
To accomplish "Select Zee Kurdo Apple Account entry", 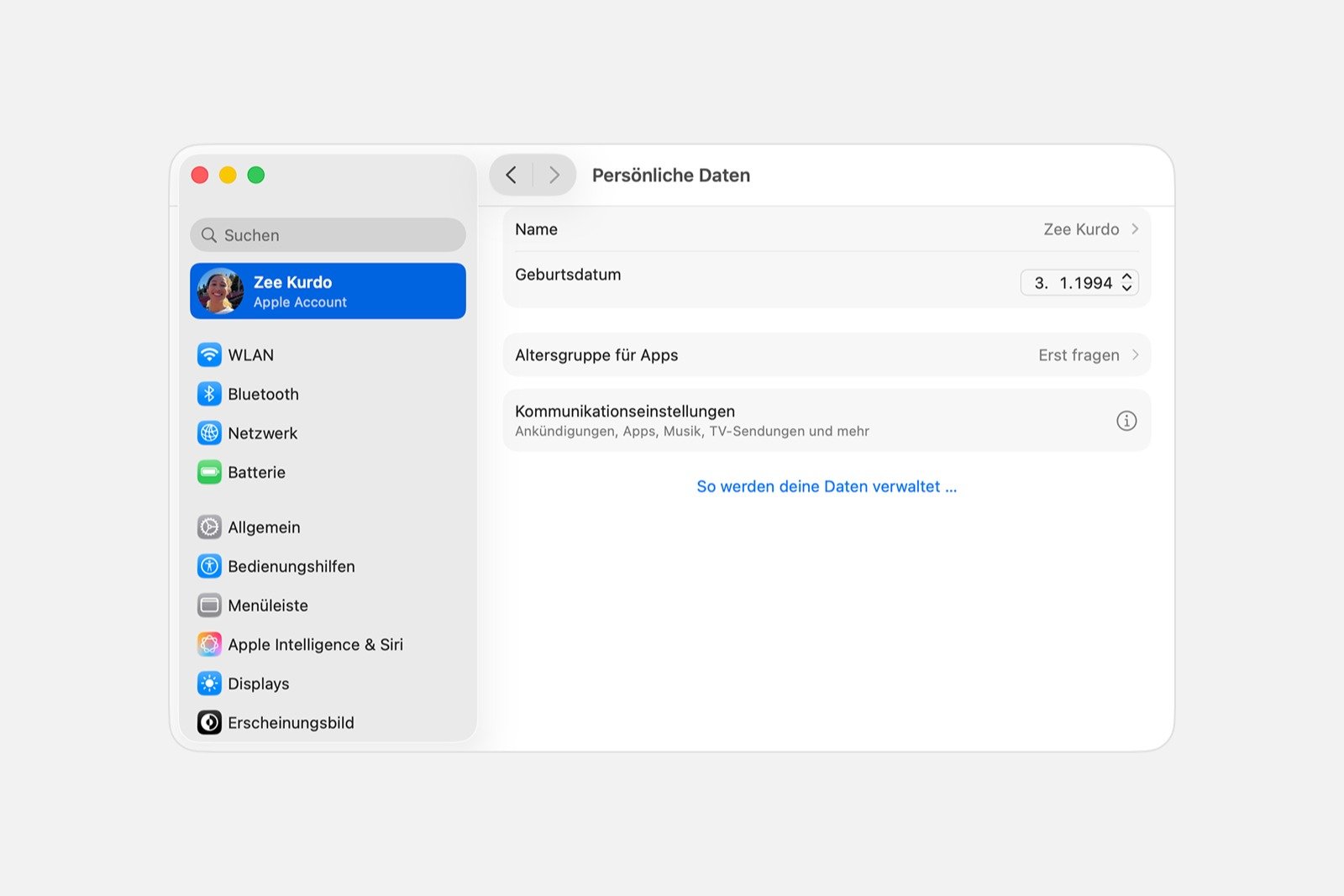I will pyautogui.click(x=328, y=291).
